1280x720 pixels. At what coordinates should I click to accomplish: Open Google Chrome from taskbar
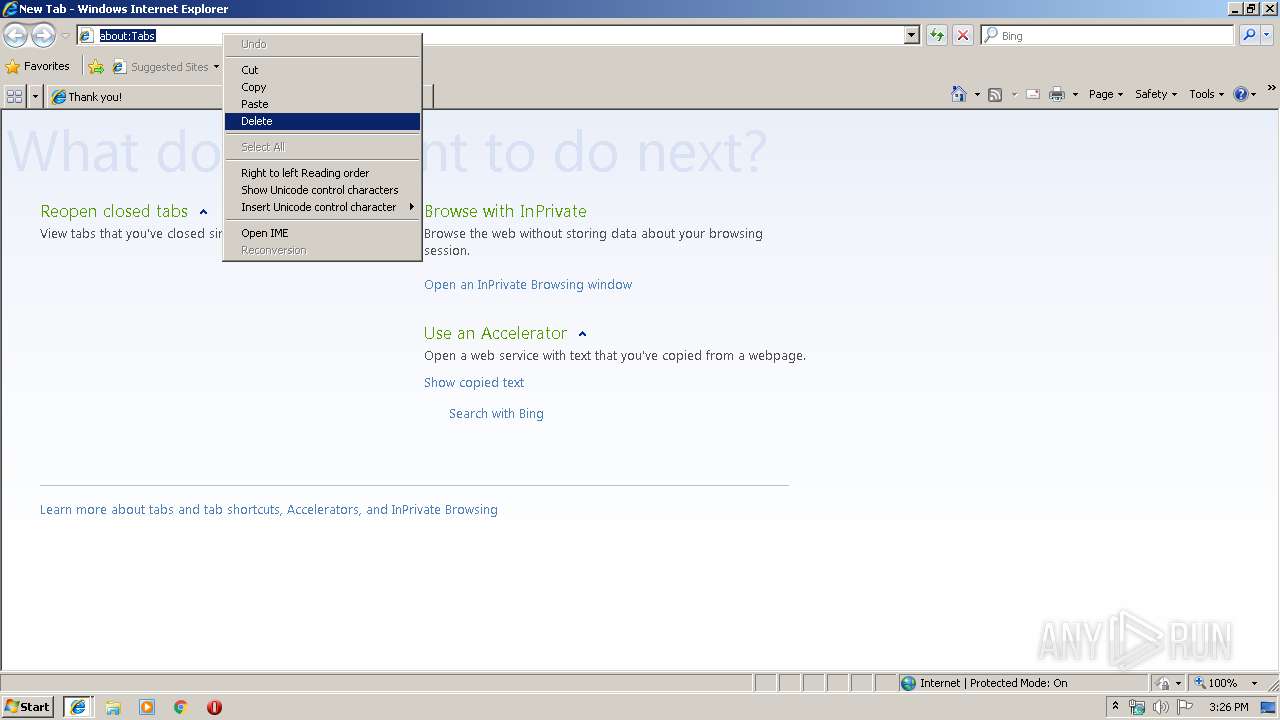point(181,707)
